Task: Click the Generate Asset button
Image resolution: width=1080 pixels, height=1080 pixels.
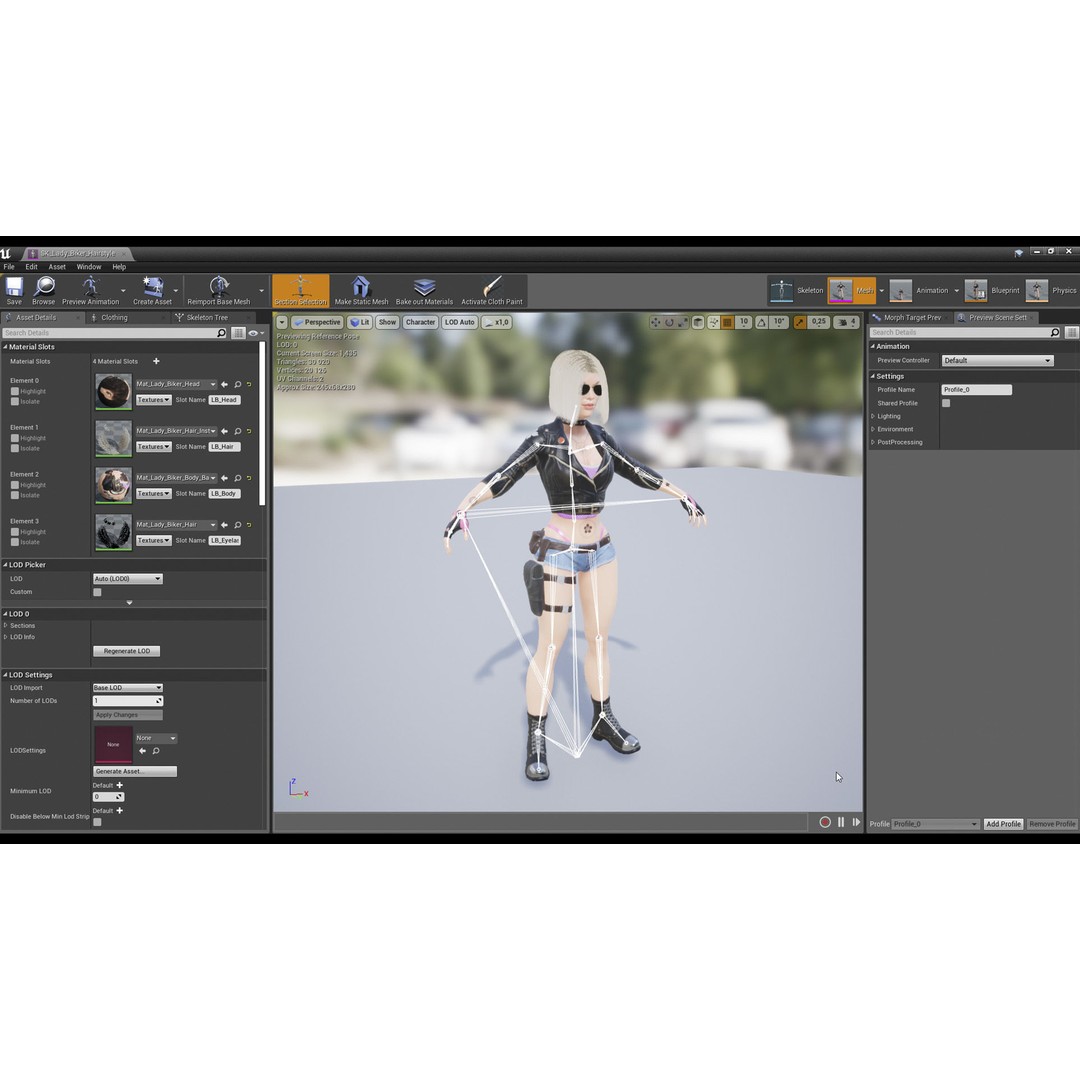Action: (x=134, y=771)
